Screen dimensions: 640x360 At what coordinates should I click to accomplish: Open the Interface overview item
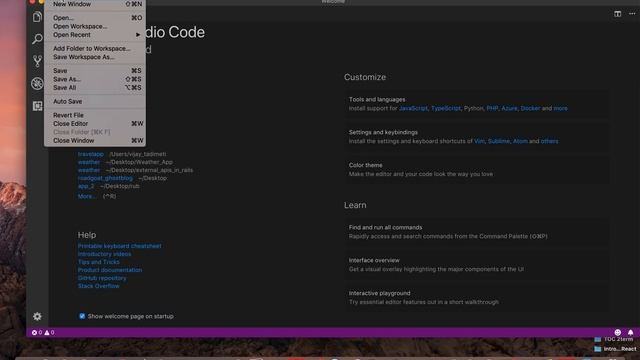coord(477,264)
